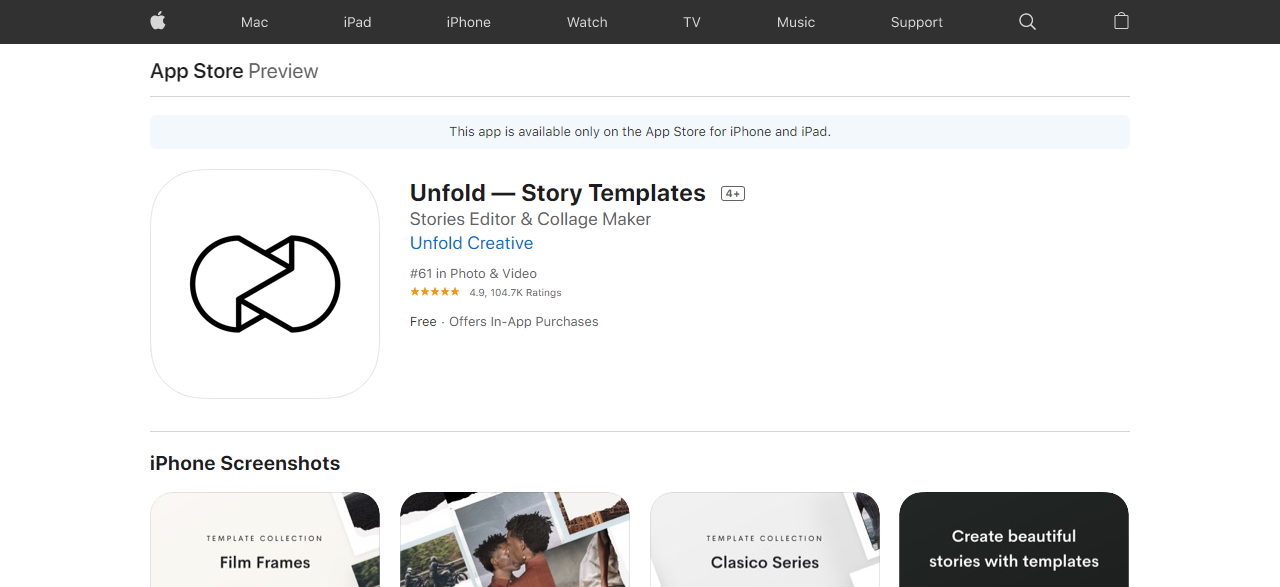
Task: Open the Support navigation item
Action: click(916, 22)
